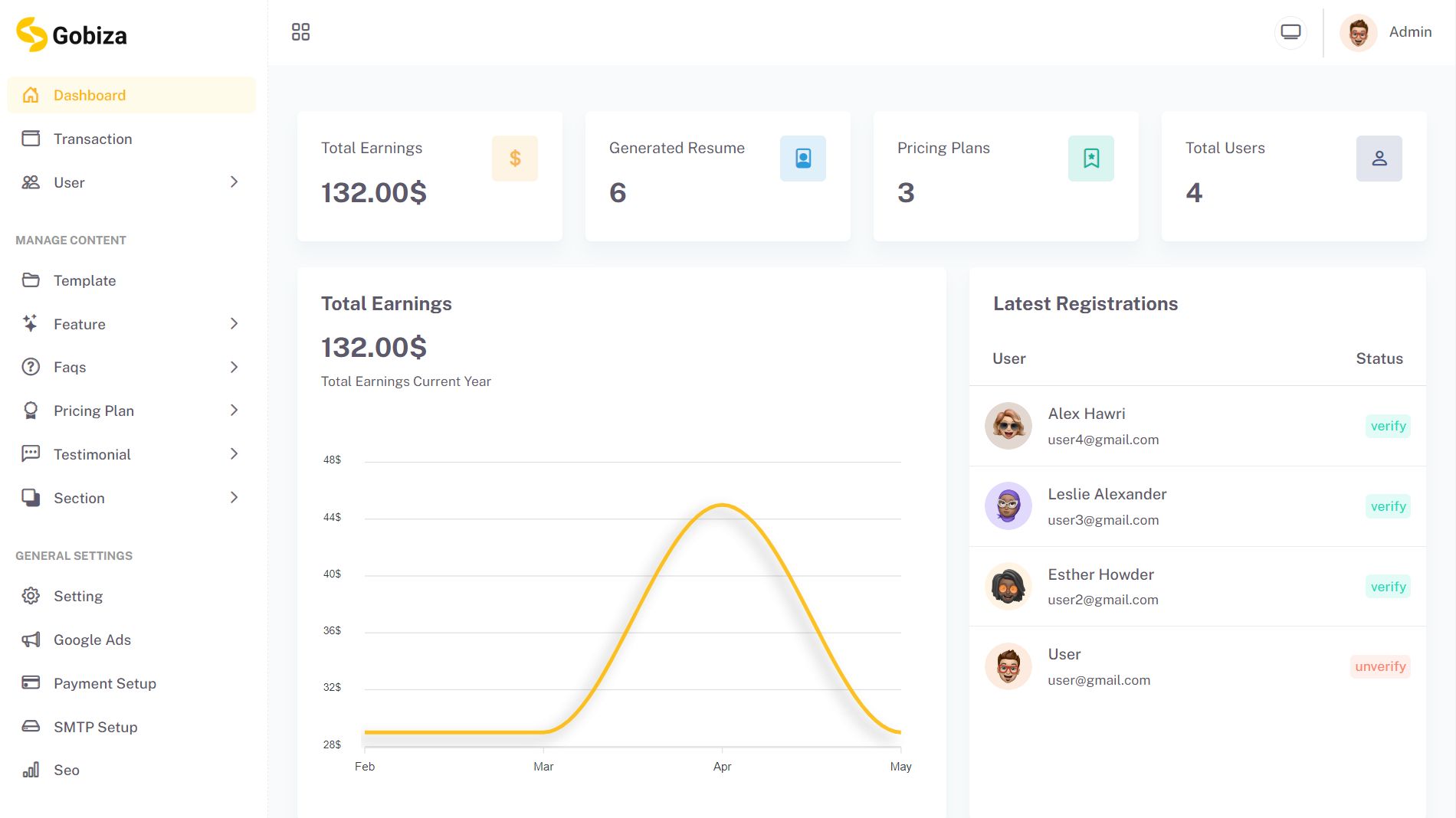
Task: Toggle the sidebar grid icon
Action: click(300, 32)
